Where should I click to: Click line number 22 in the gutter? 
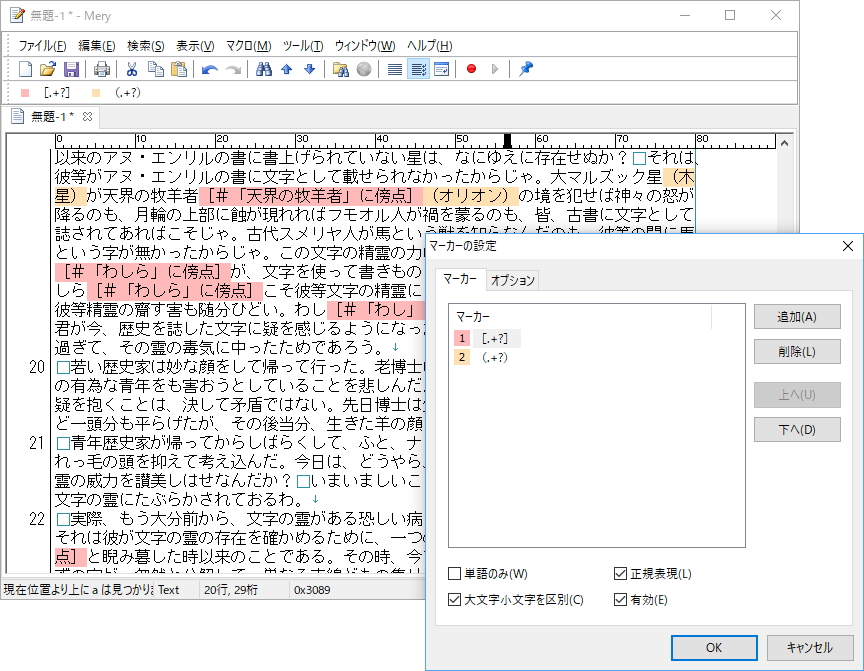(36, 519)
